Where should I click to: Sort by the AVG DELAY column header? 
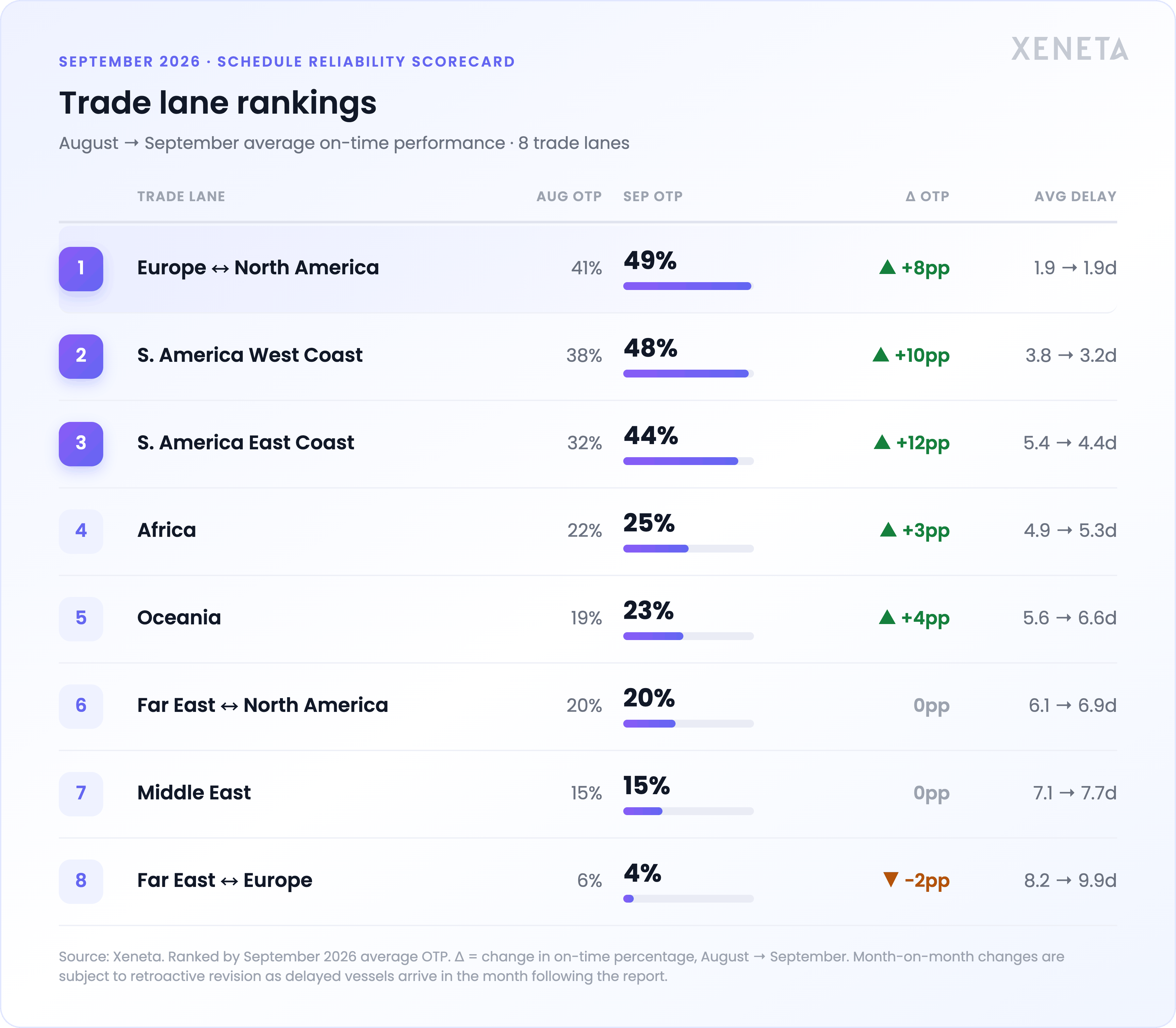(1075, 196)
